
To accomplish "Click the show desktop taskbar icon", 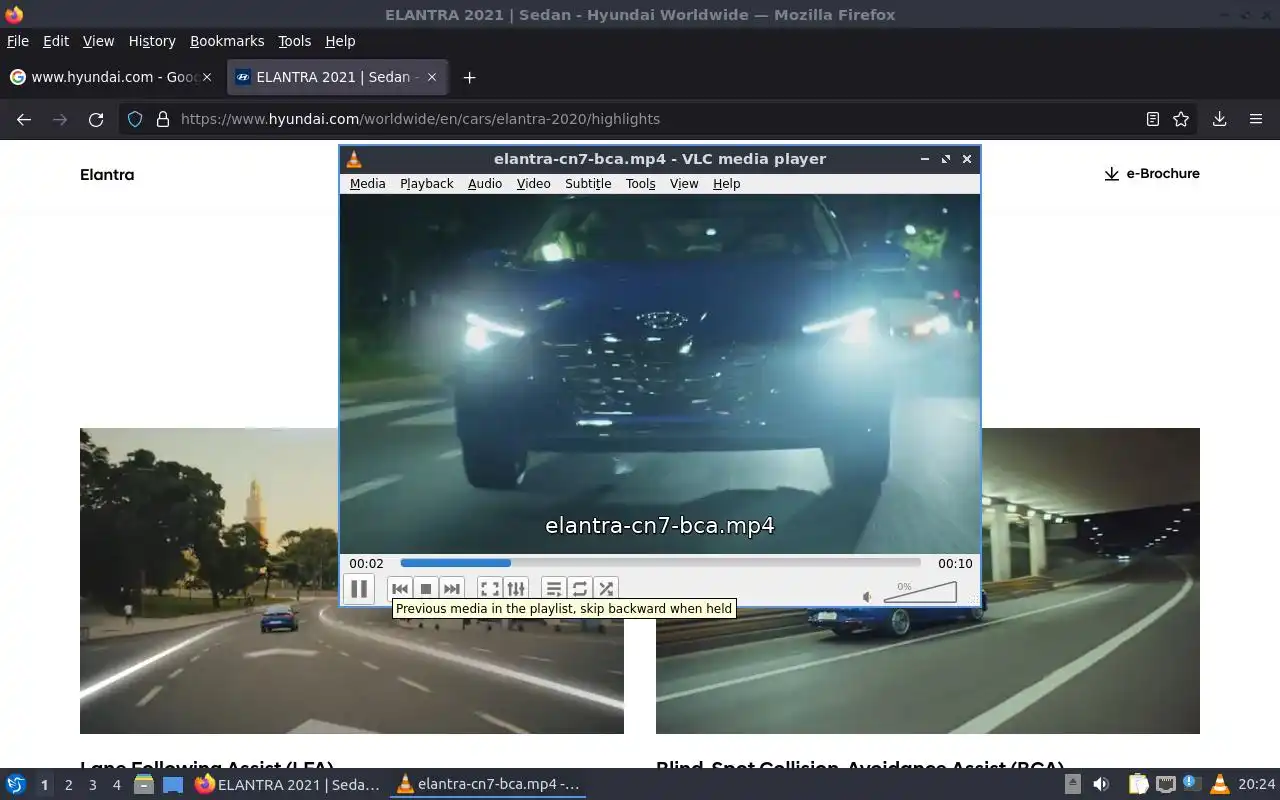I will (x=173, y=785).
